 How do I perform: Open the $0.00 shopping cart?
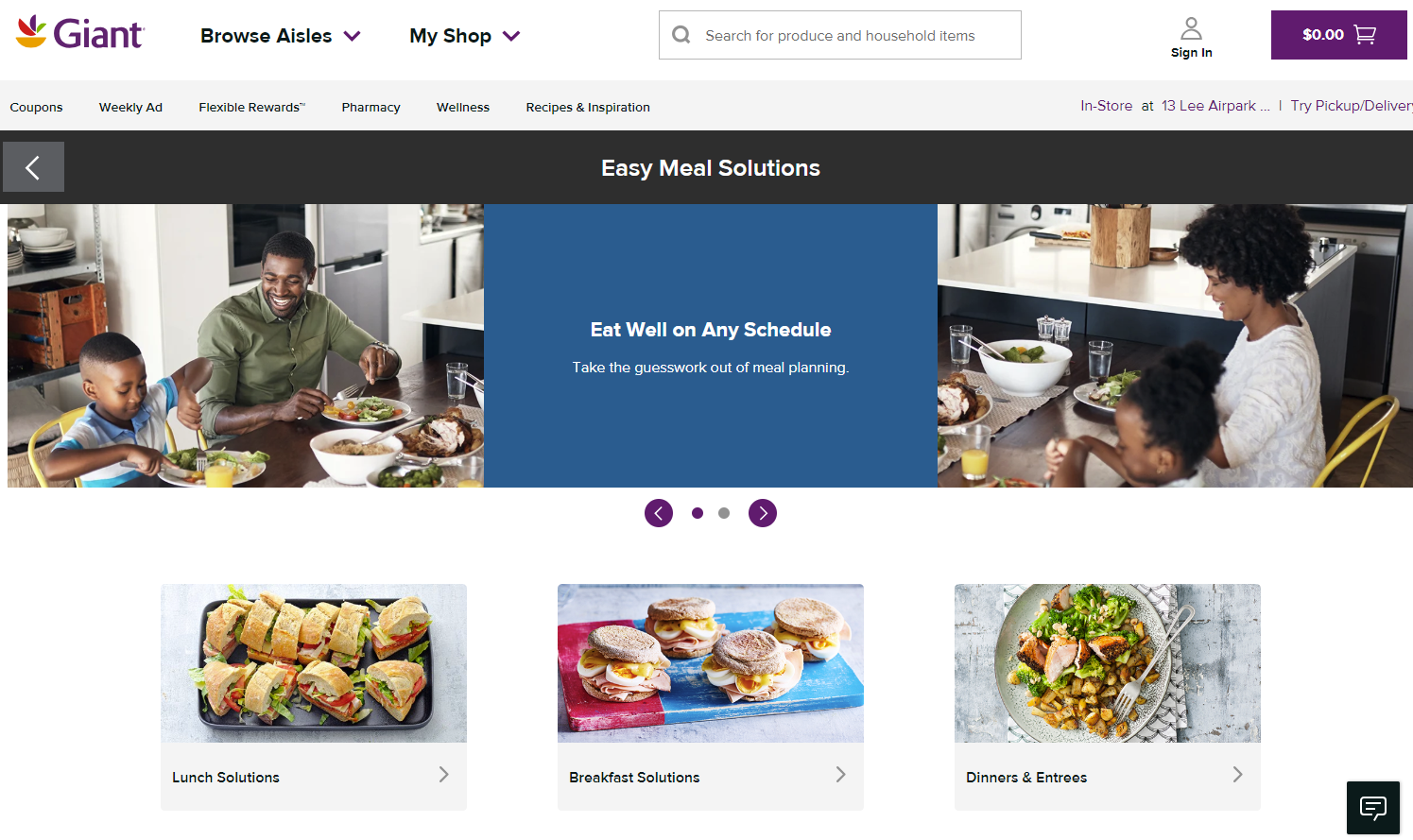tap(1338, 35)
